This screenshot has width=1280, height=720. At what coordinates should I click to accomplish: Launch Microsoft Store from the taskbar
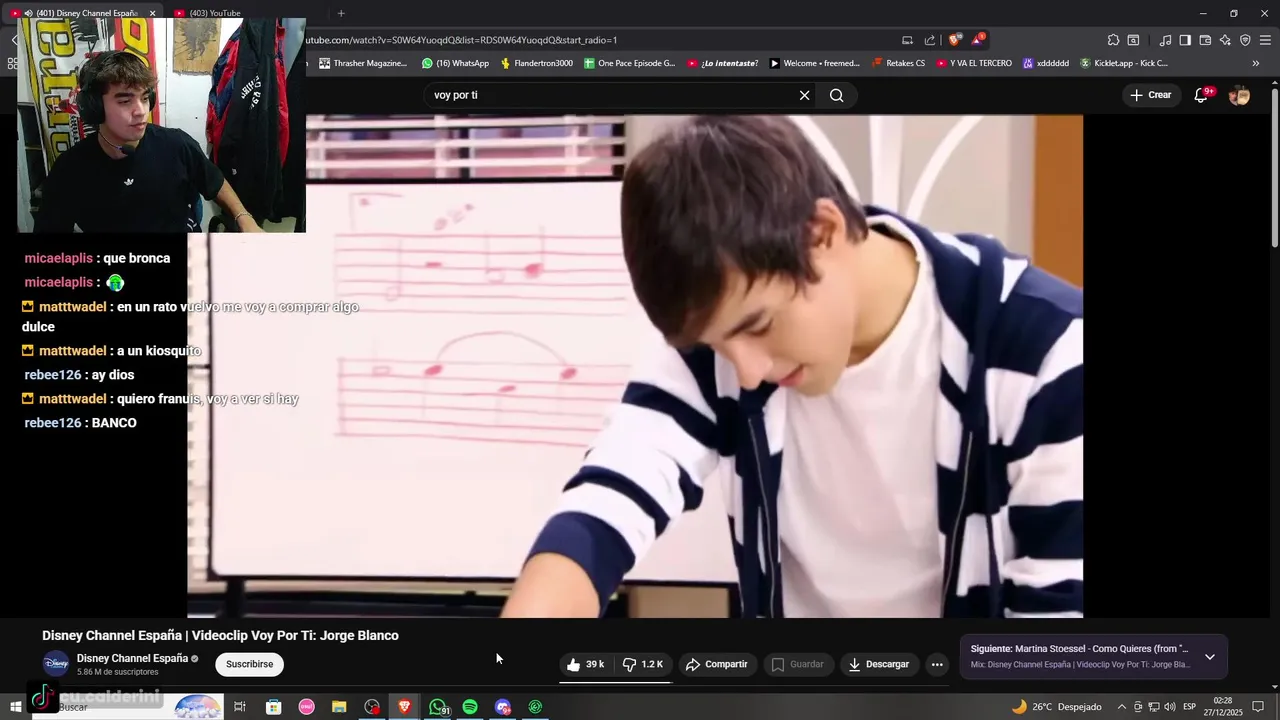click(x=273, y=707)
